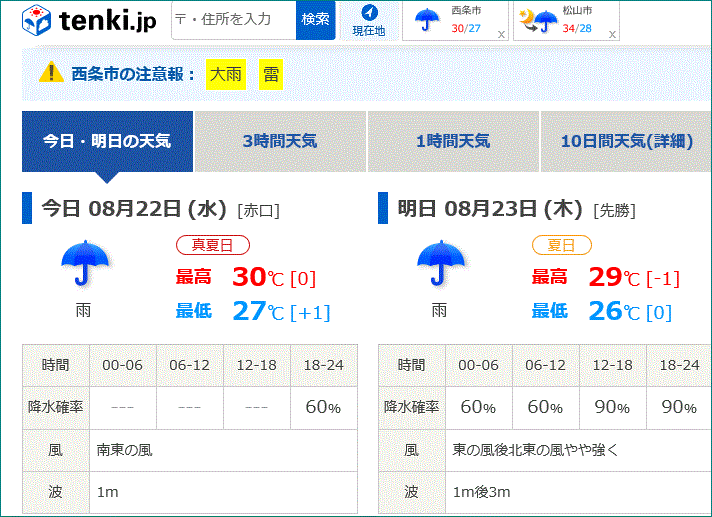Image resolution: width=712 pixels, height=517 pixels.
Task: Focus the postal code address input field
Action: point(234,20)
